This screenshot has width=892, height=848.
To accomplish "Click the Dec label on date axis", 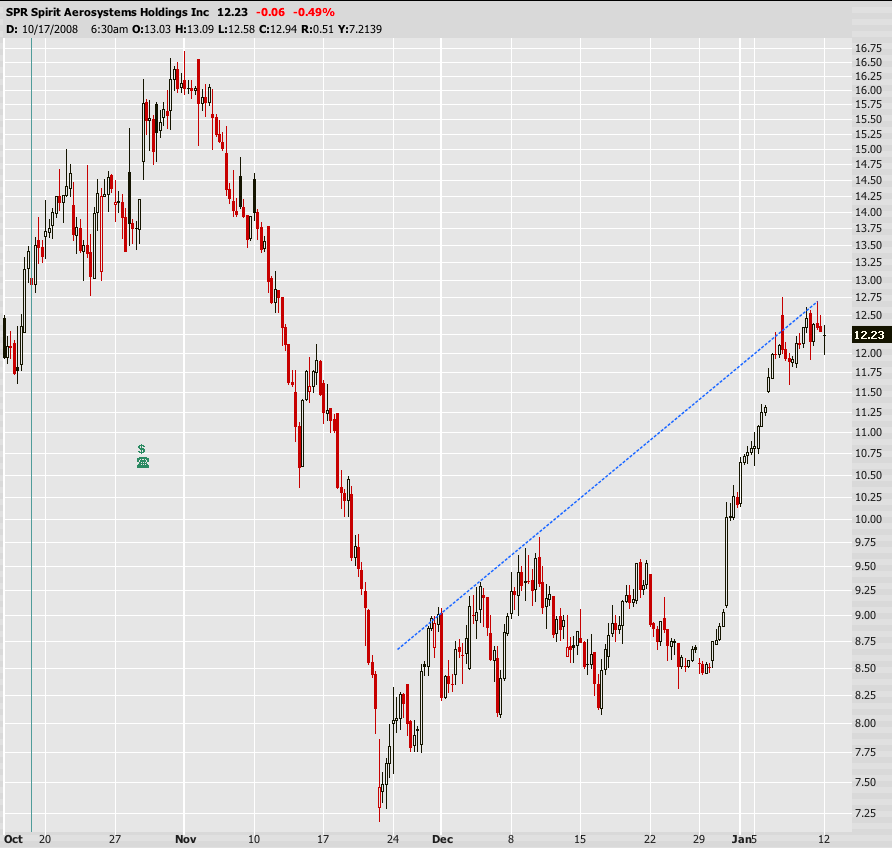I will (442, 838).
